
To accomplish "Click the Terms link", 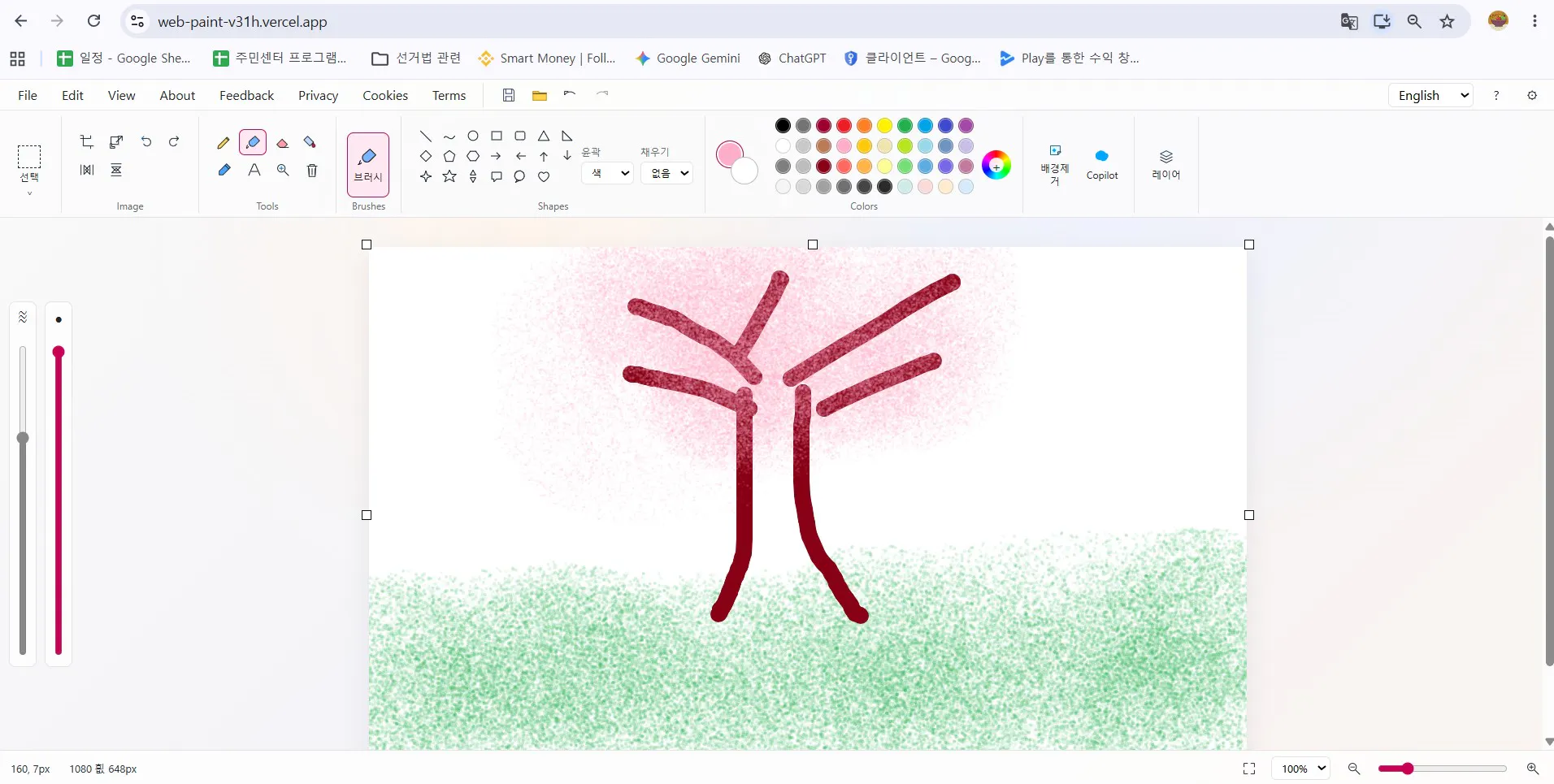I will point(449,95).
